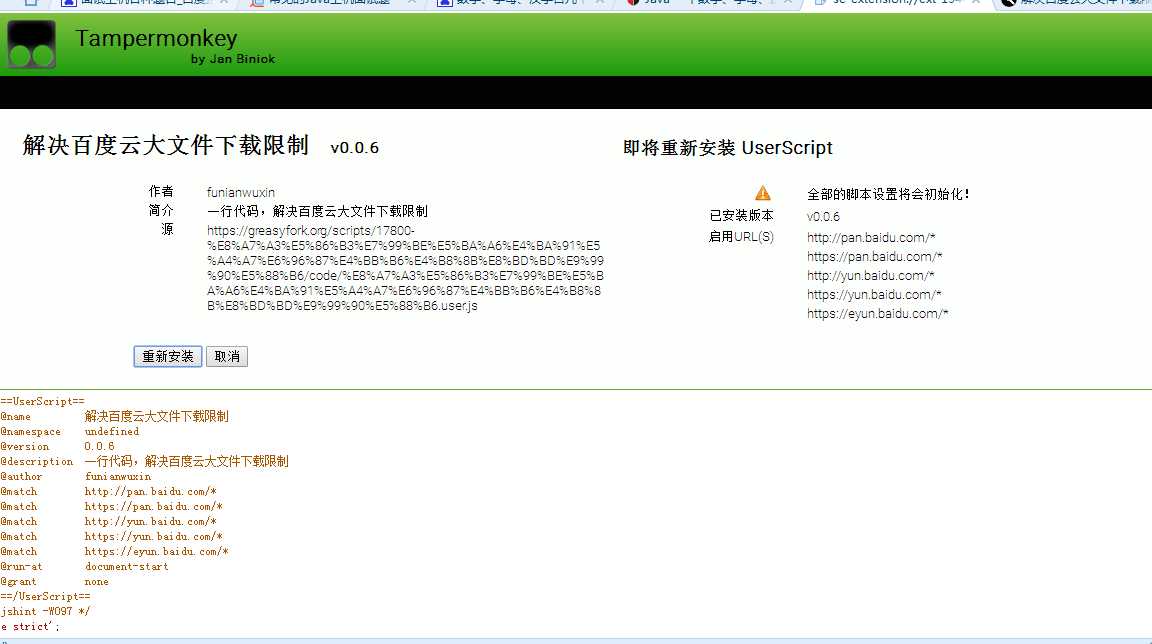Screen dimensions: 1152x644
Task: Click http://yun.baidu.com/* in enabled URLs
Action: click(871, 275)
